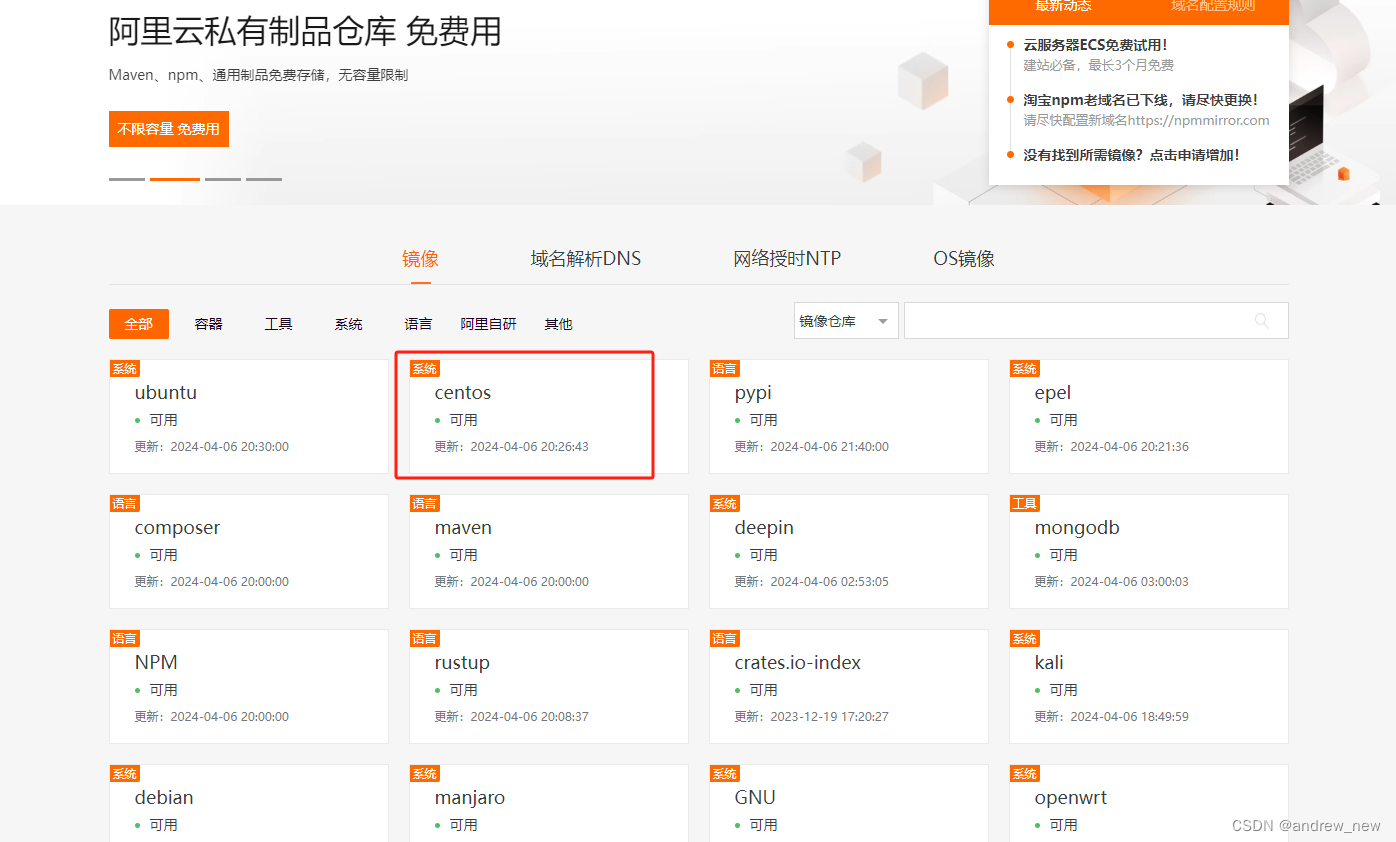Open the rustup mirror card

click(x=549, y=686)
